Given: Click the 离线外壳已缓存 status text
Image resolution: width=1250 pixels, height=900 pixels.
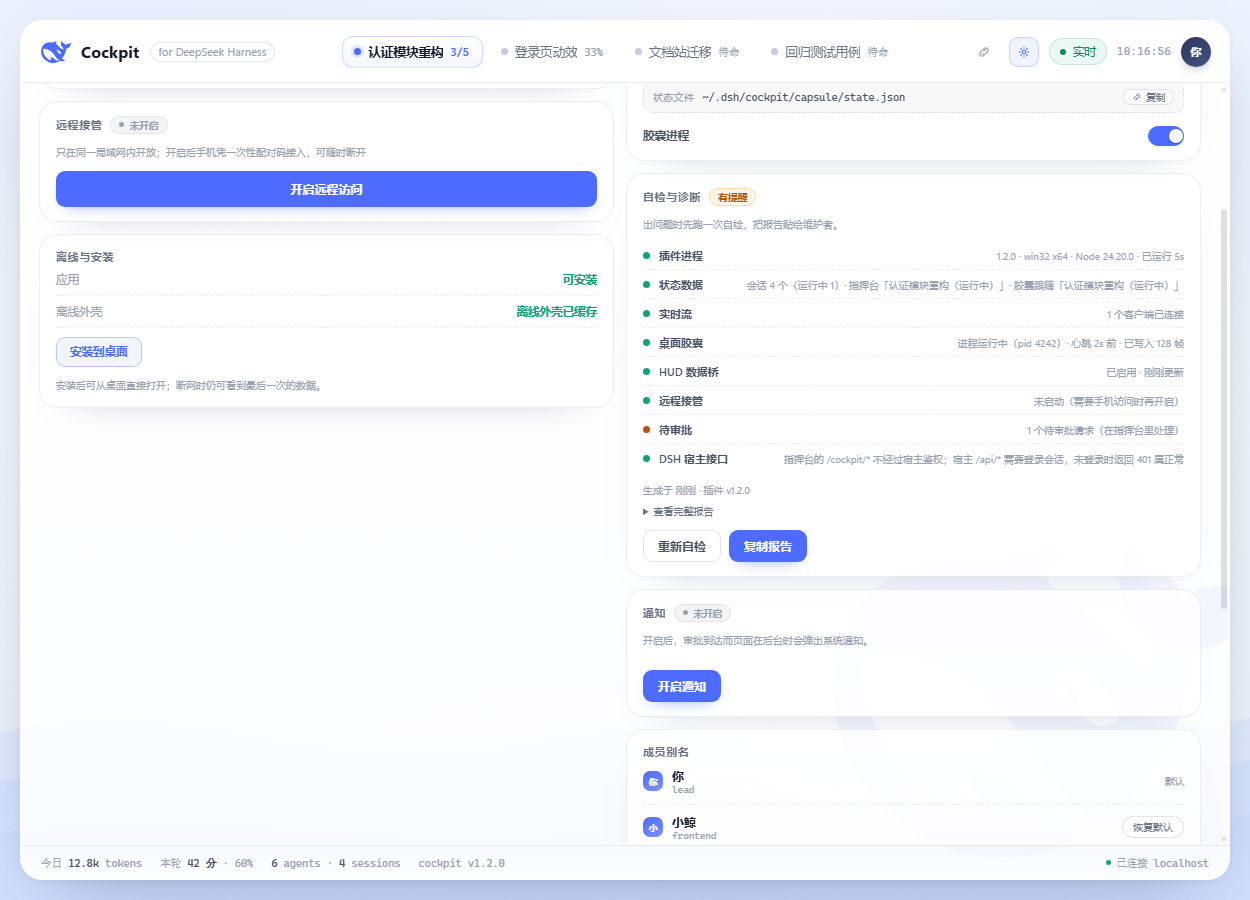Looking at the screenshot, I should pos(557,312).
